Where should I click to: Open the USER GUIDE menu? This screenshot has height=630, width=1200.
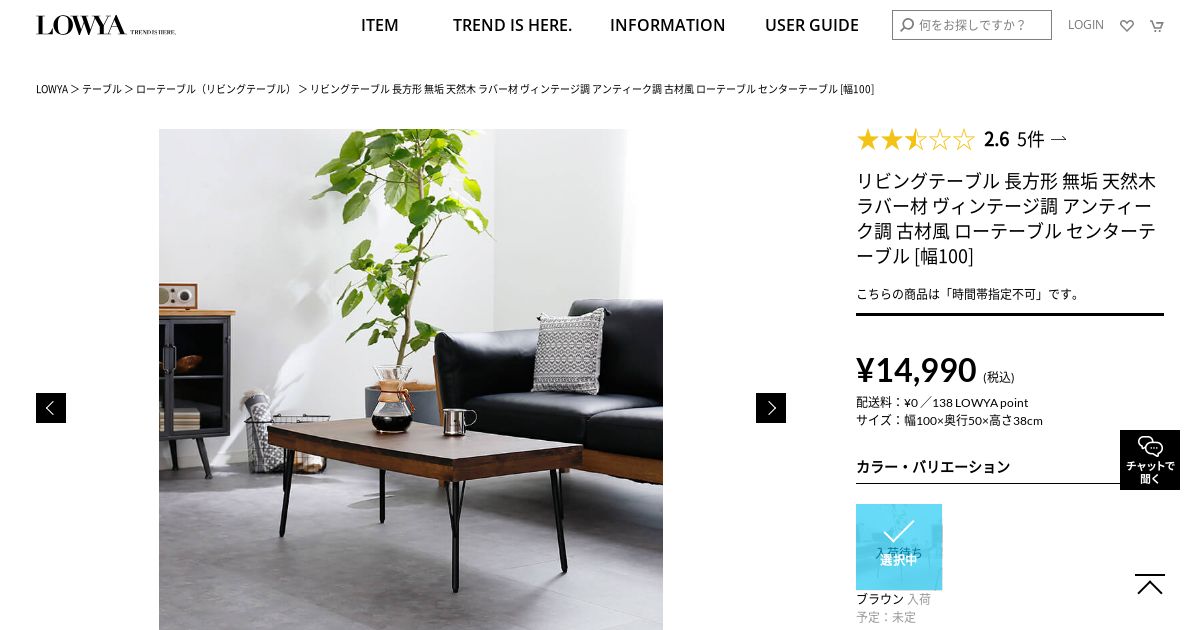tap(812, 25)
